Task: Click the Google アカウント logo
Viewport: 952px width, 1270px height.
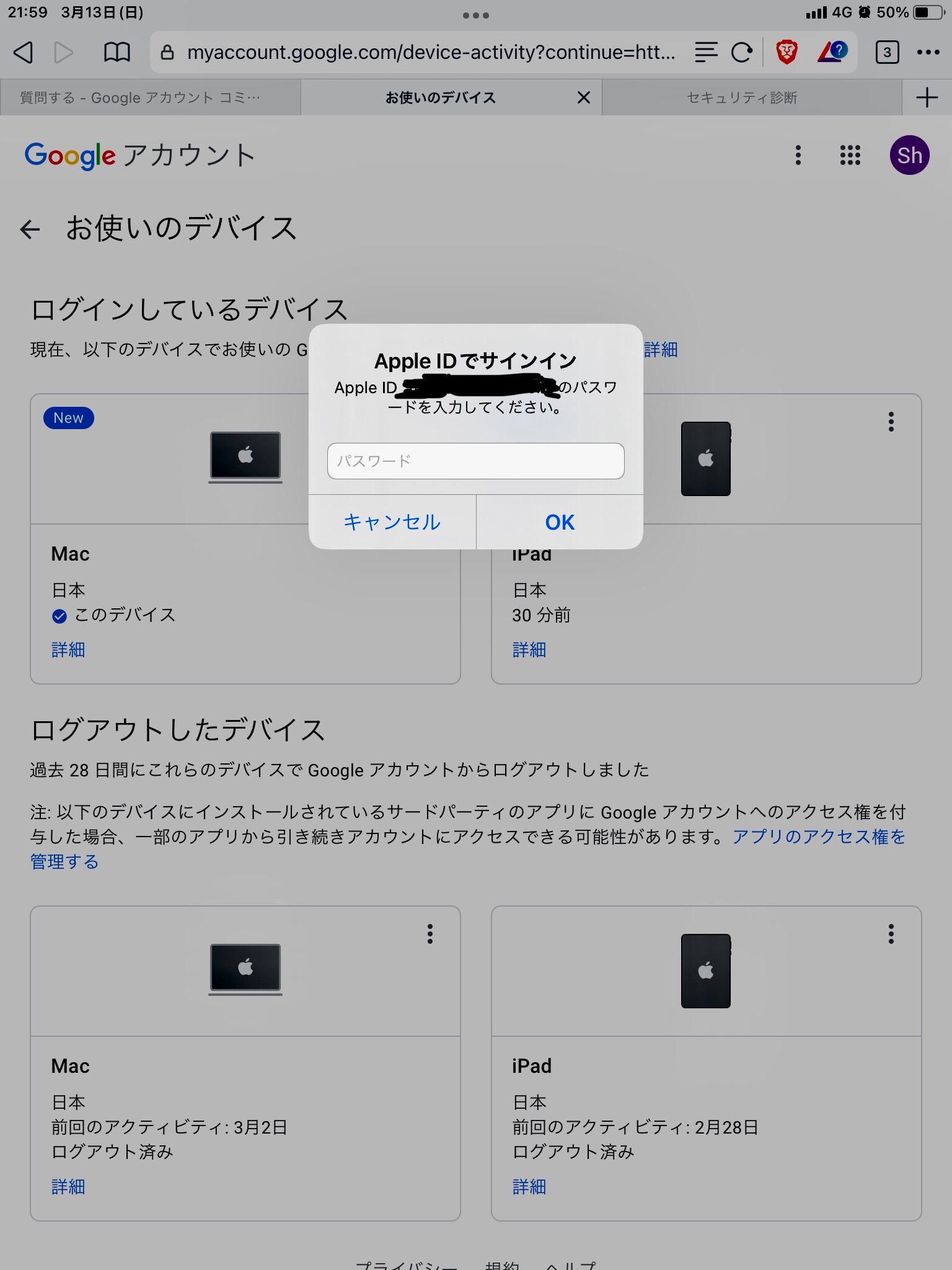Action: (x=140, y=155)
